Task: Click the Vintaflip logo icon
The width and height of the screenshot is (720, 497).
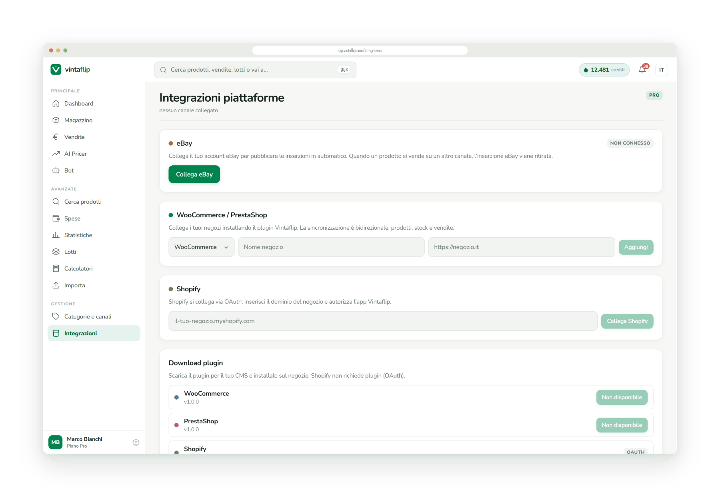Action: click(56, 69)
